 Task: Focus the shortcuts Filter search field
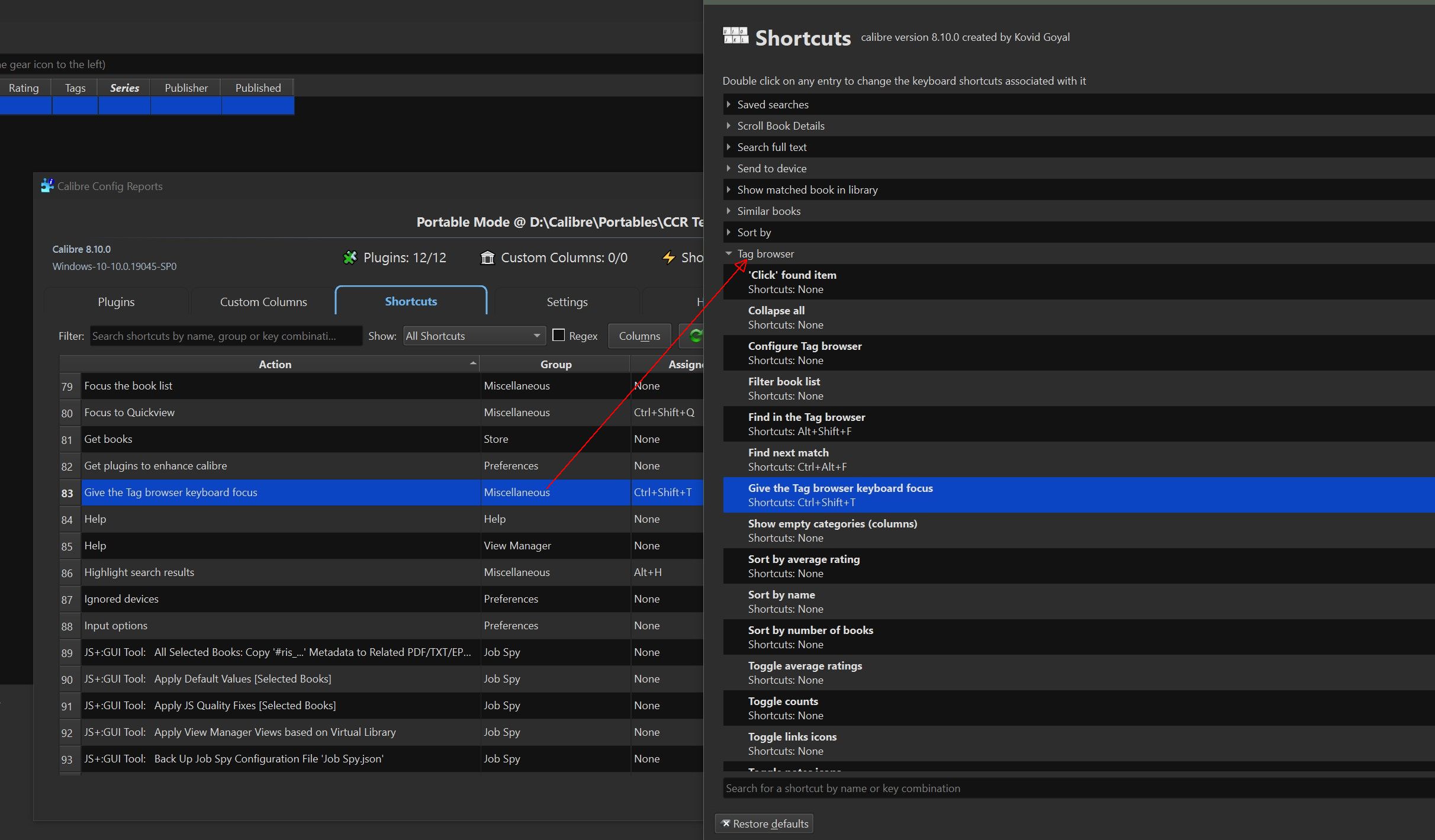coord(226,336)
